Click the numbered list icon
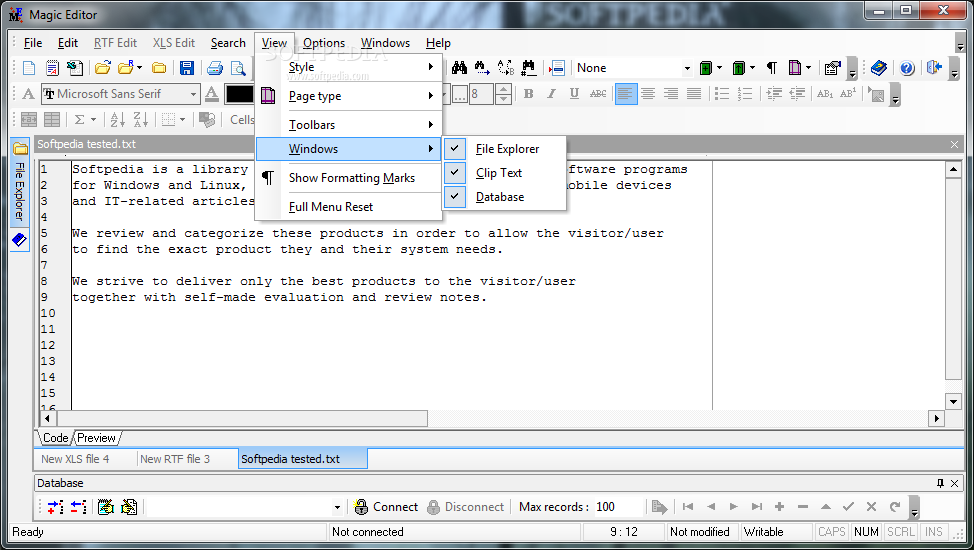 click(744, 94)
